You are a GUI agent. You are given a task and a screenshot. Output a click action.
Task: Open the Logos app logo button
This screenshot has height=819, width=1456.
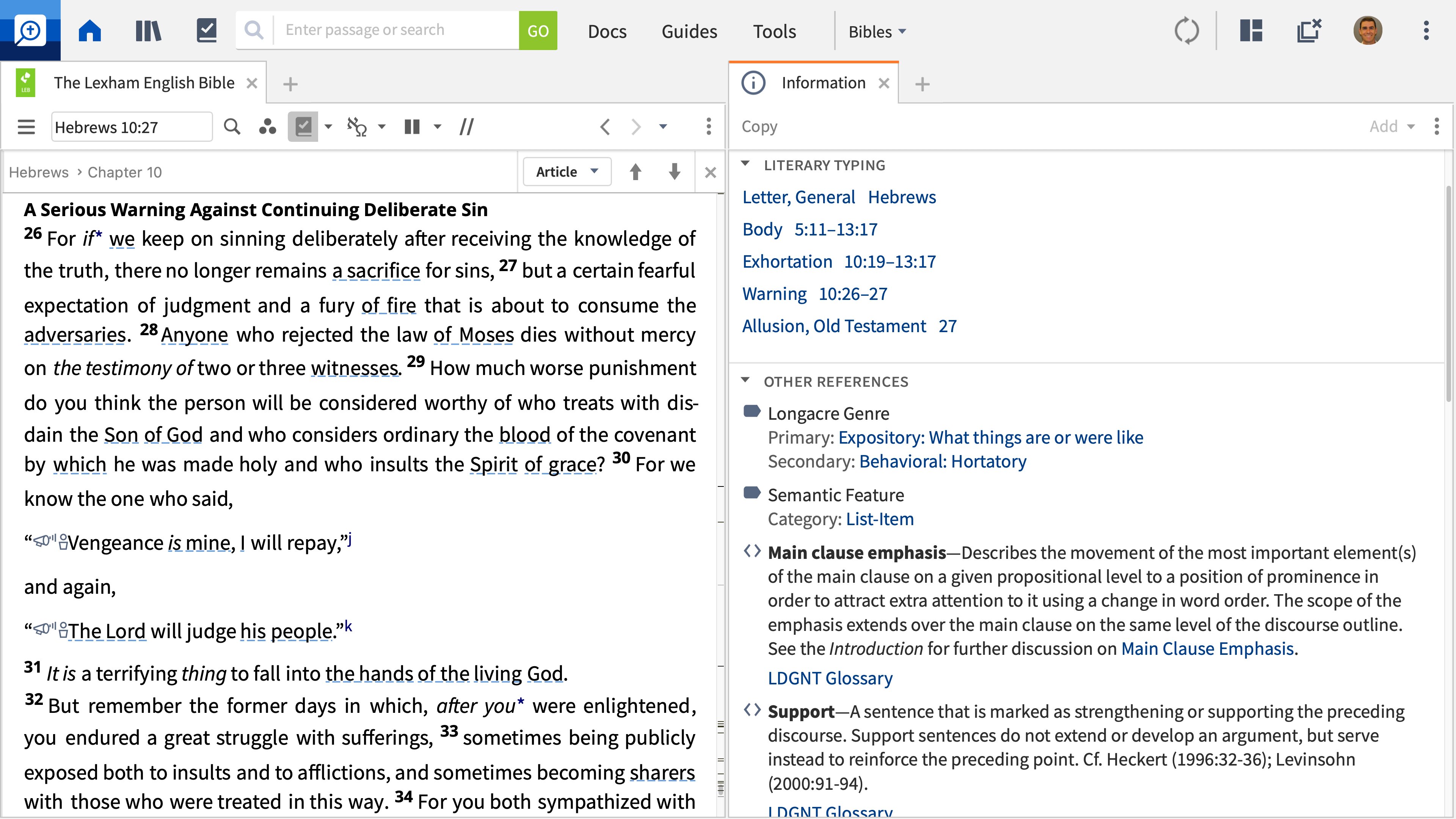tap(30, 30)
